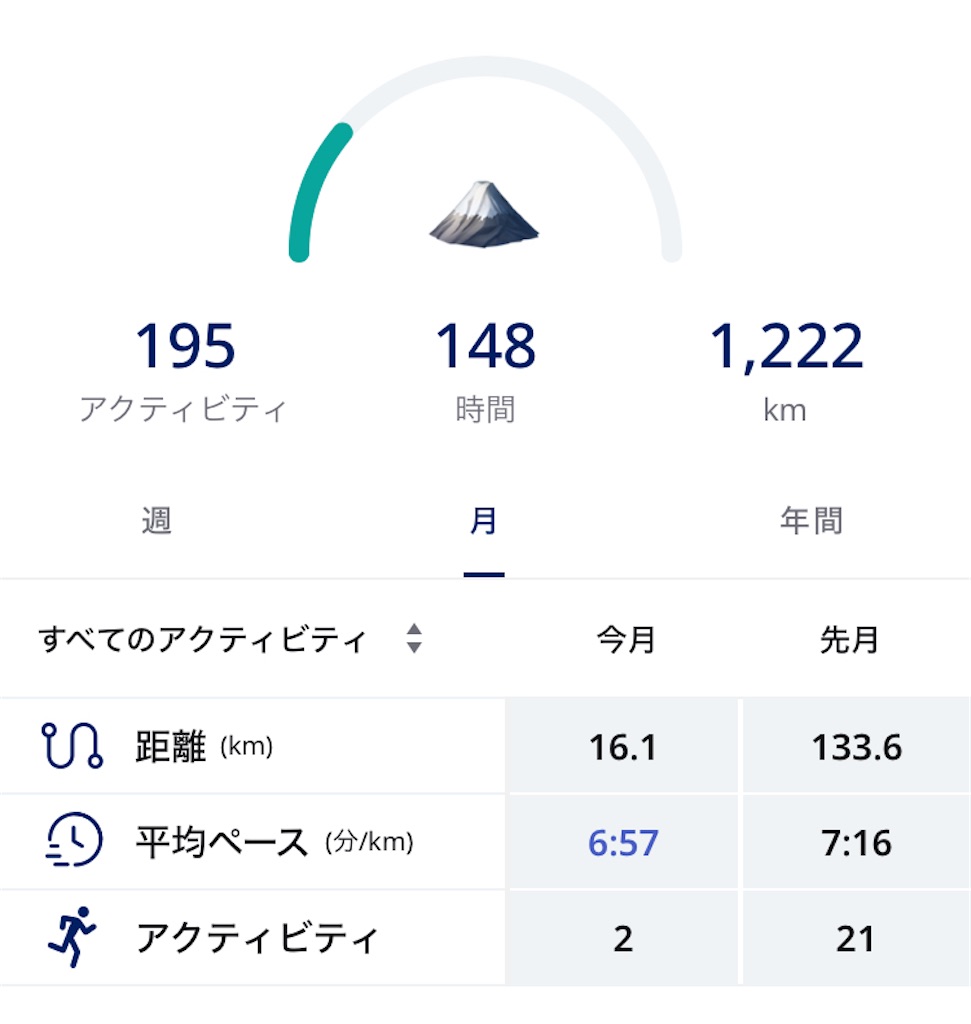Click the 148 時間 total stat
Viewport: 971px width, 1024px height.
485,371
